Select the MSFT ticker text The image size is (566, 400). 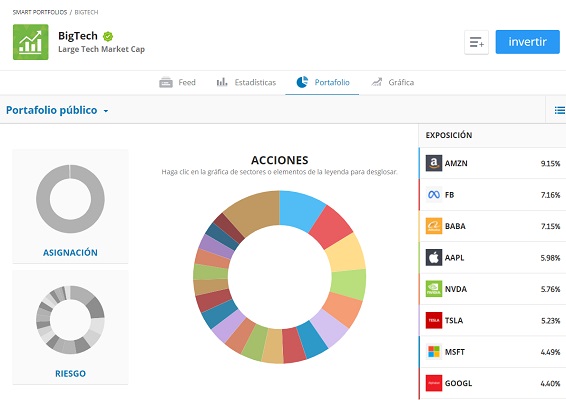tap(455, 352)
